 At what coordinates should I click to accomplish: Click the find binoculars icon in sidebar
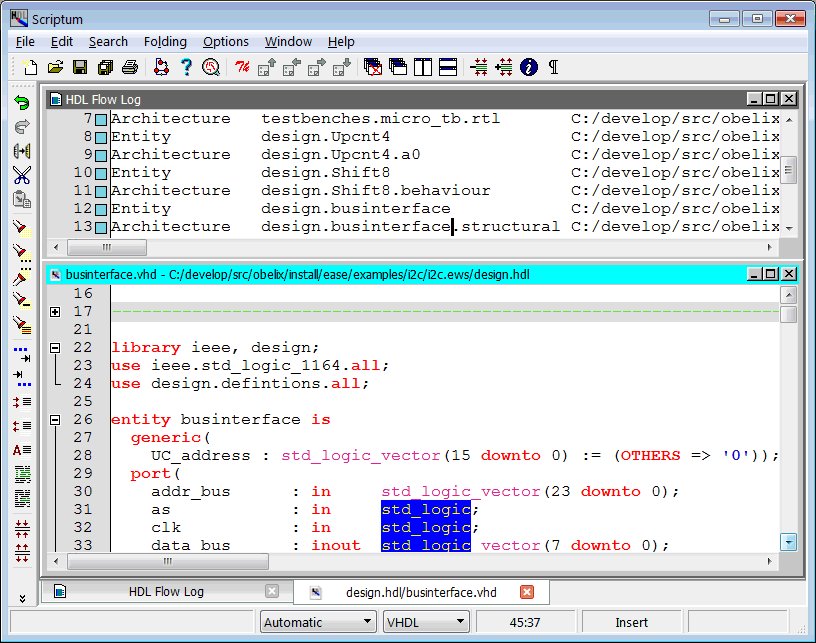coord(21,151)
